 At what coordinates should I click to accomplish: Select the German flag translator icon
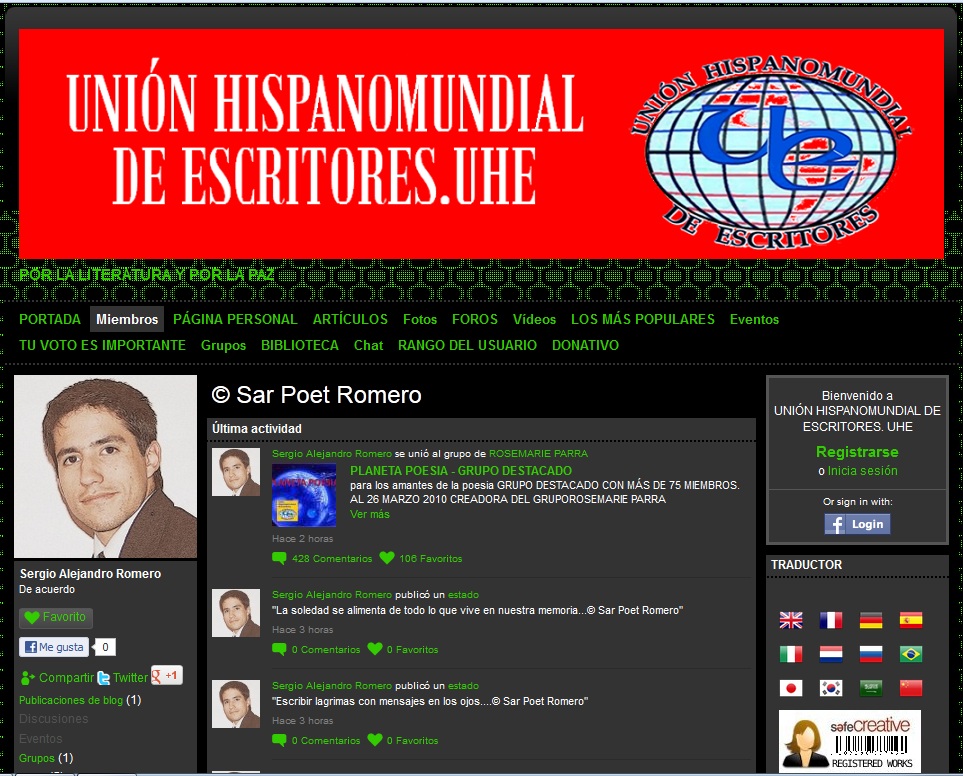point(871,620)
